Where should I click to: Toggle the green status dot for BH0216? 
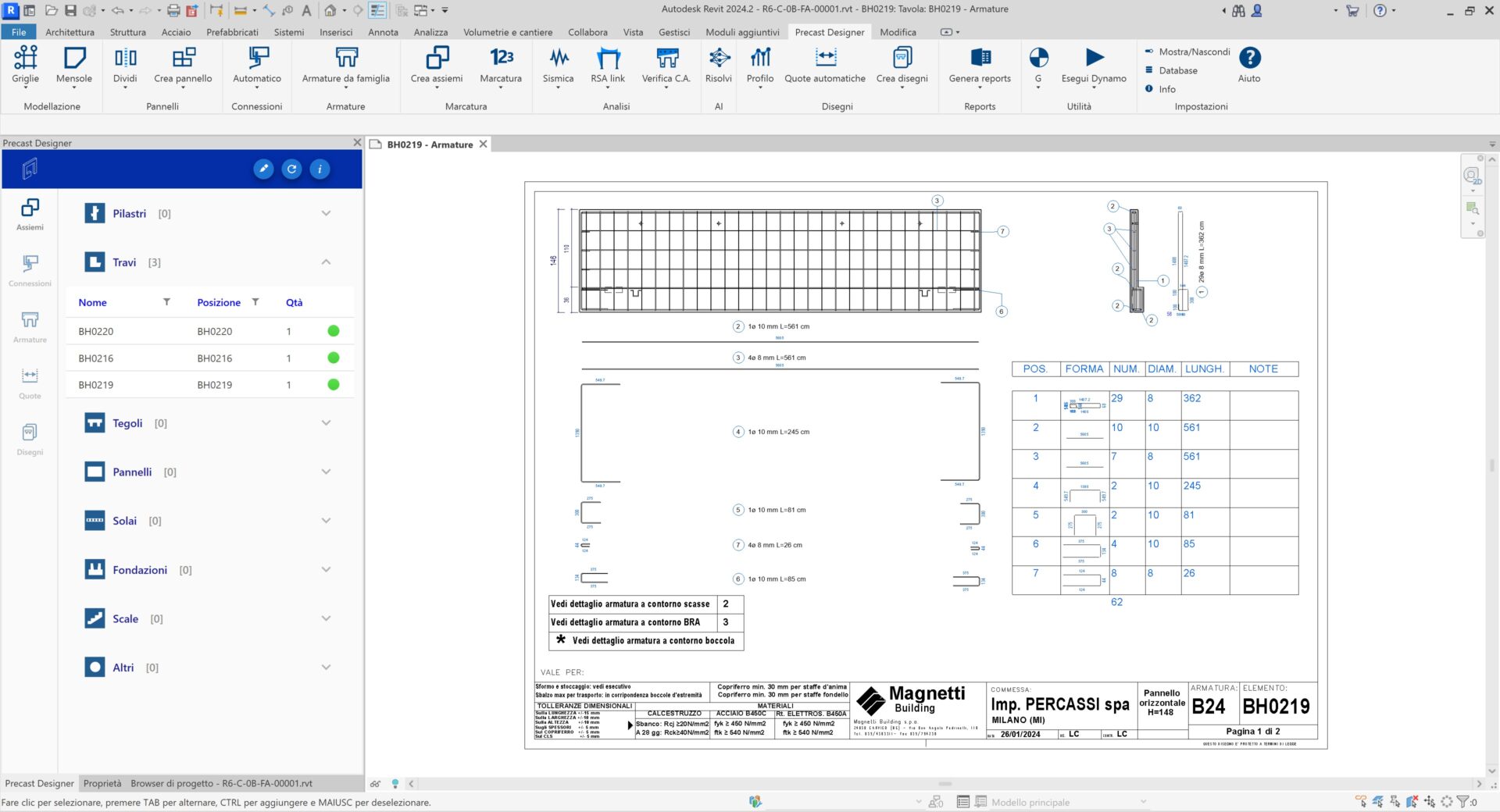click(x=333, y=358)
